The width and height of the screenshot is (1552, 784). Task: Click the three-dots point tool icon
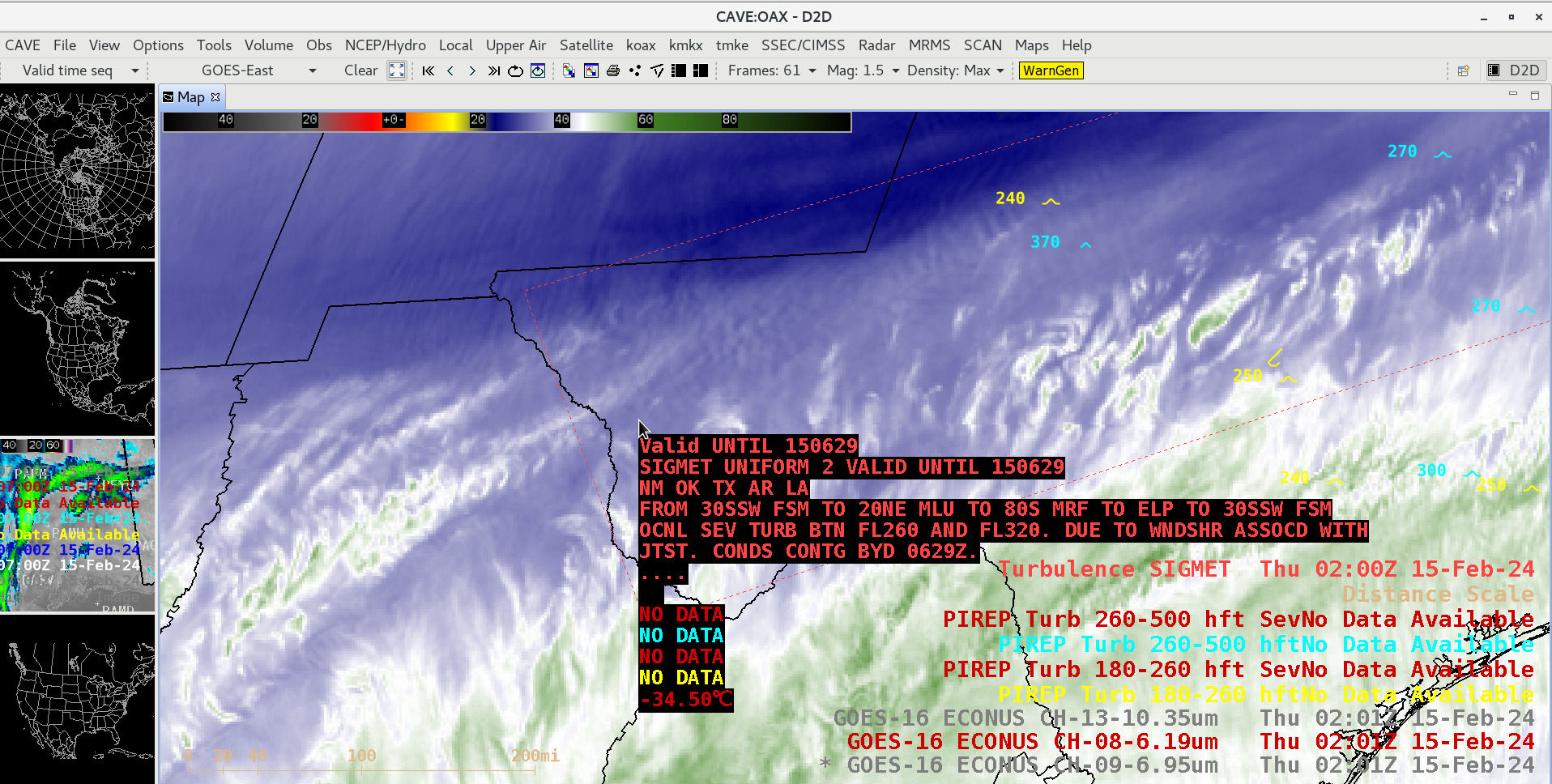(x=635, y=70)
